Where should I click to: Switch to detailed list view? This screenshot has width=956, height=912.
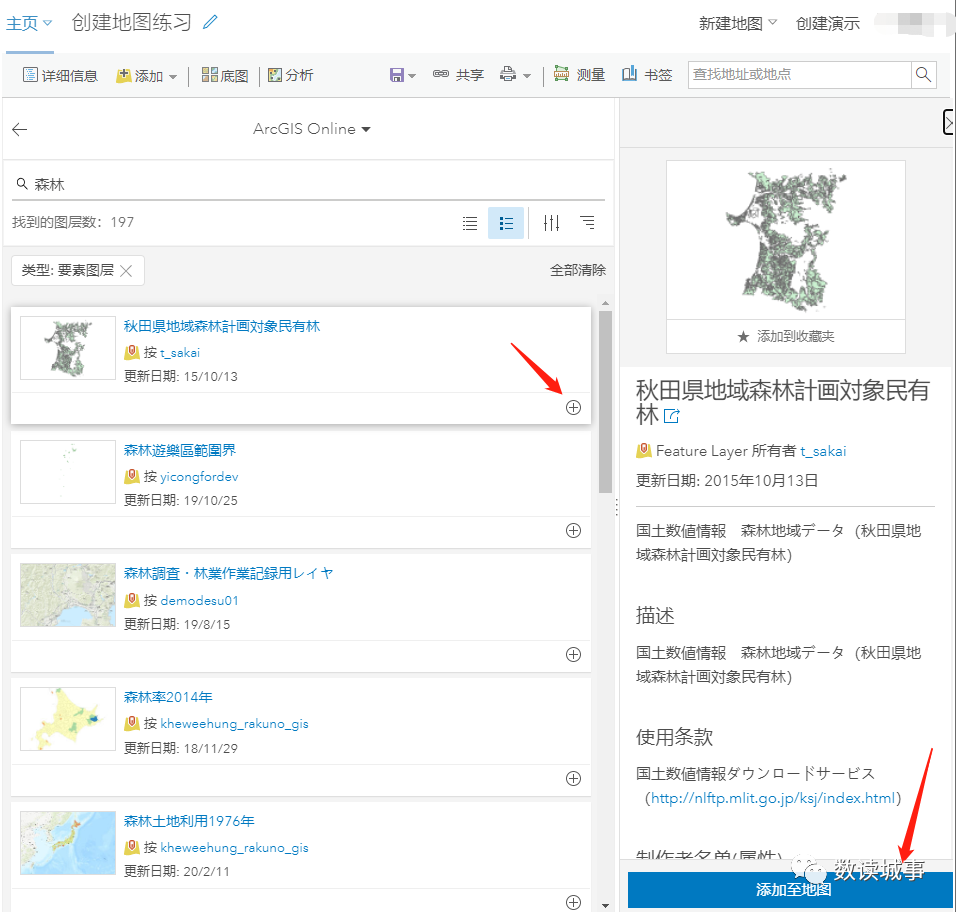tap(506, 223)
